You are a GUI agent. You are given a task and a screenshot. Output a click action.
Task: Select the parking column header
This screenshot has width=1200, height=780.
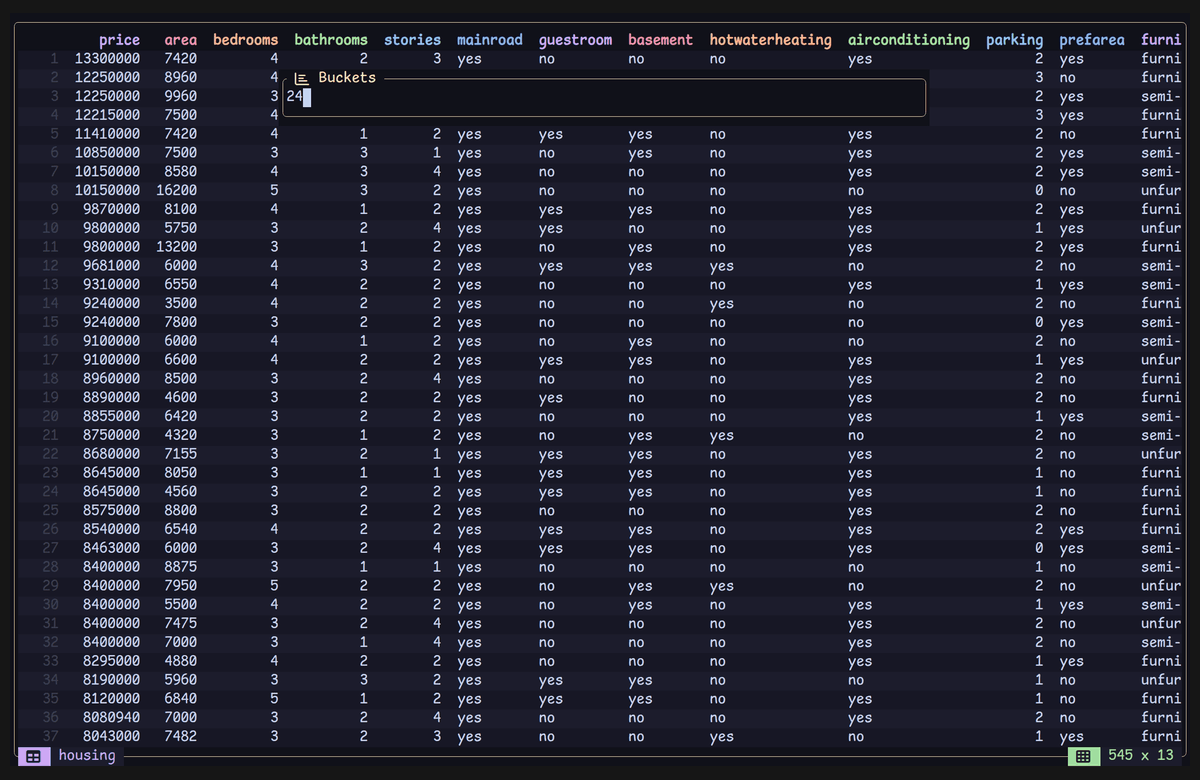pos(1015,40)
